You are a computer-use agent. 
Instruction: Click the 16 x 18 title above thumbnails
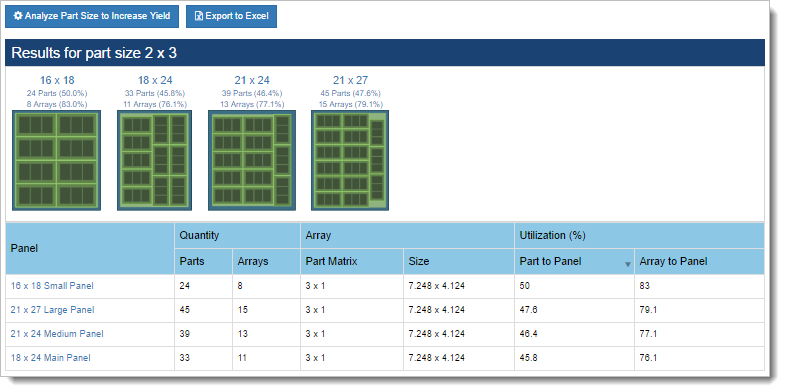[57, 80]
